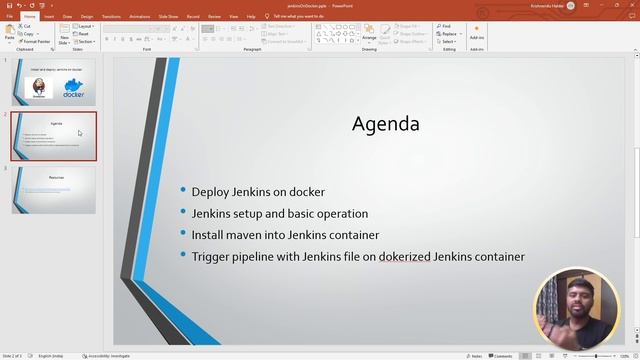Toggle Comments in status bar

coord(500,356)
